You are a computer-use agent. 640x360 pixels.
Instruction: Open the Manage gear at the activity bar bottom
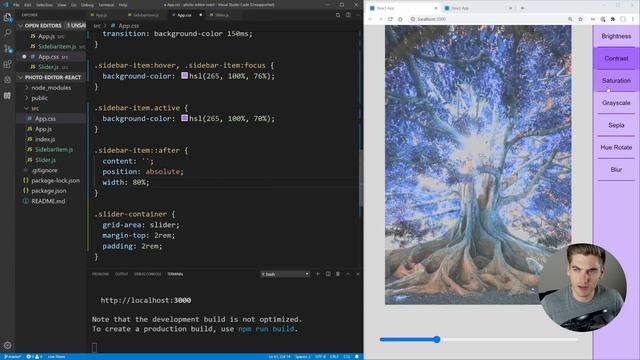pos(7,345)
